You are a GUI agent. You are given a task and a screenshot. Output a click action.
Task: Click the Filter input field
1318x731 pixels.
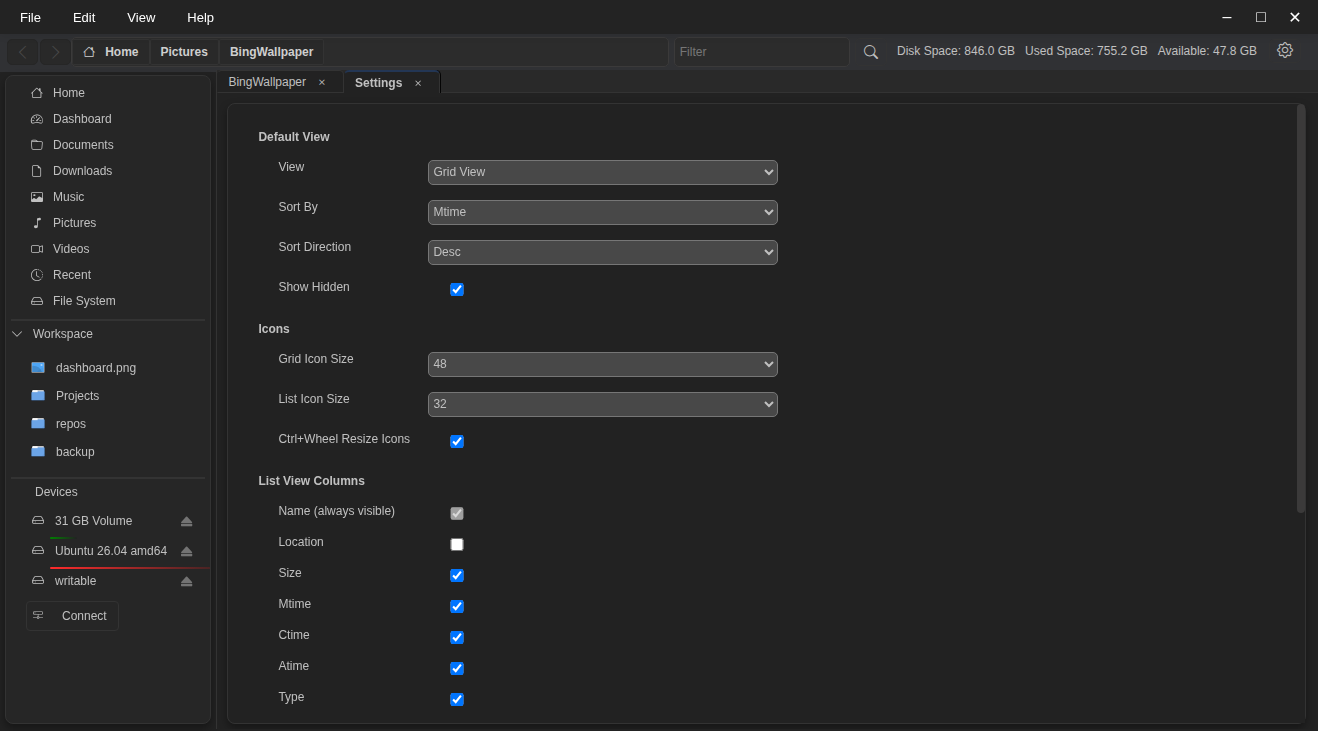(x=761, y=52)
